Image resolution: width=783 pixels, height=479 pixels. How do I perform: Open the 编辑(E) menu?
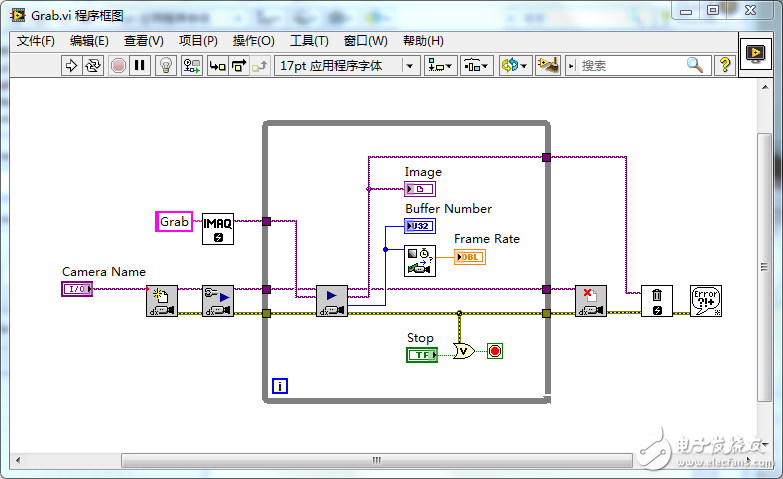click(x=89, y=41)
